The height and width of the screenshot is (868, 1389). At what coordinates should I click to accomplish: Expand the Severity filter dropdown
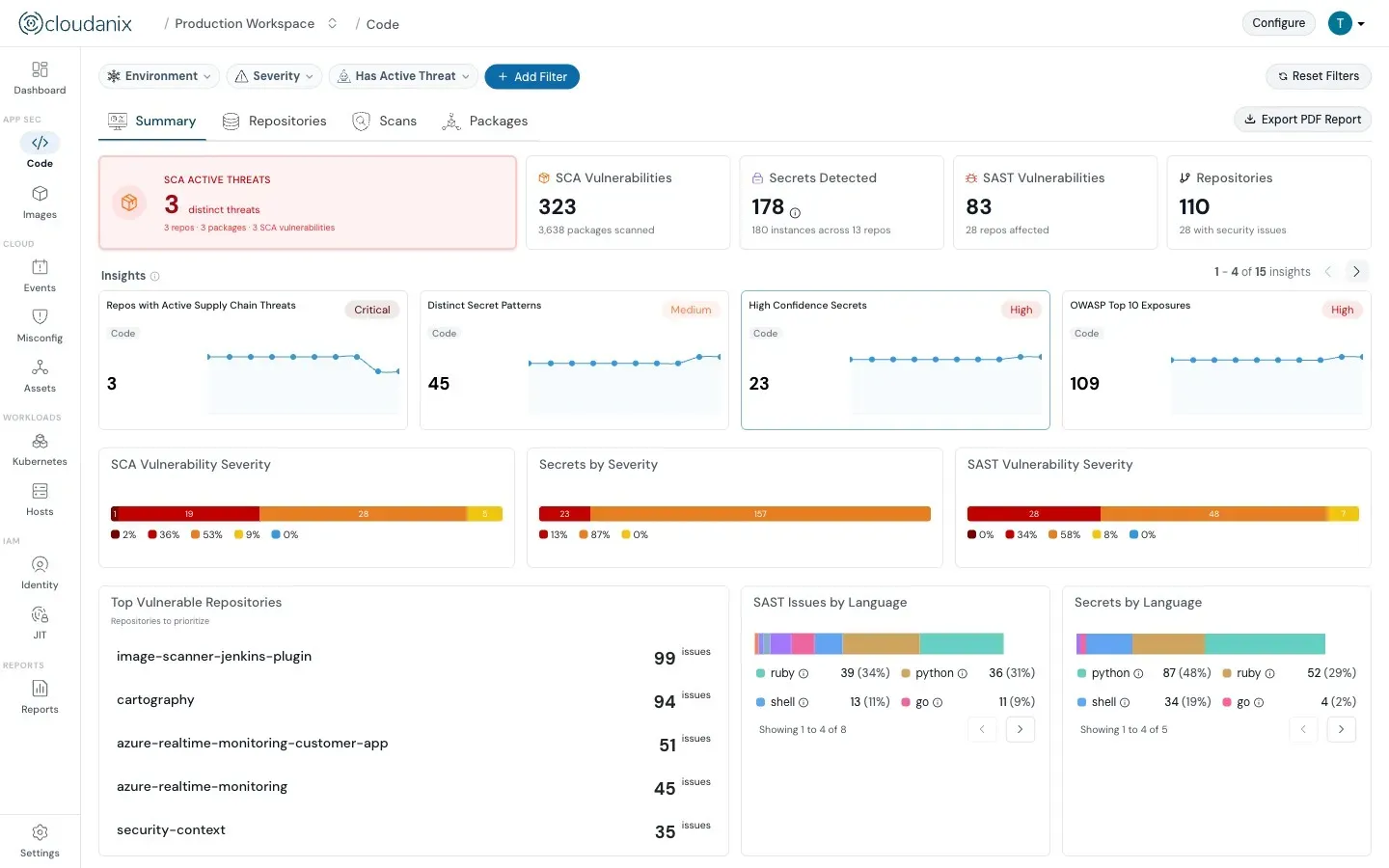(x=274, y=76)
